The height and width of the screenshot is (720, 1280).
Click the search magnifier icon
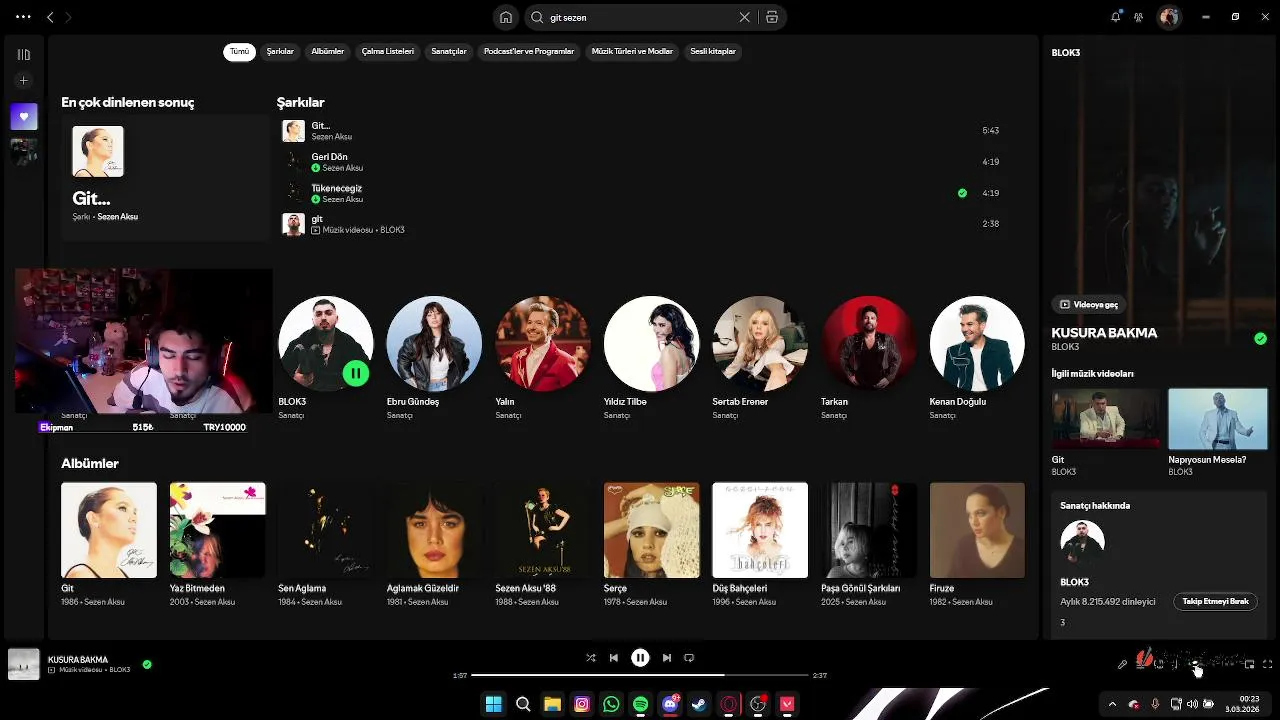538,17
